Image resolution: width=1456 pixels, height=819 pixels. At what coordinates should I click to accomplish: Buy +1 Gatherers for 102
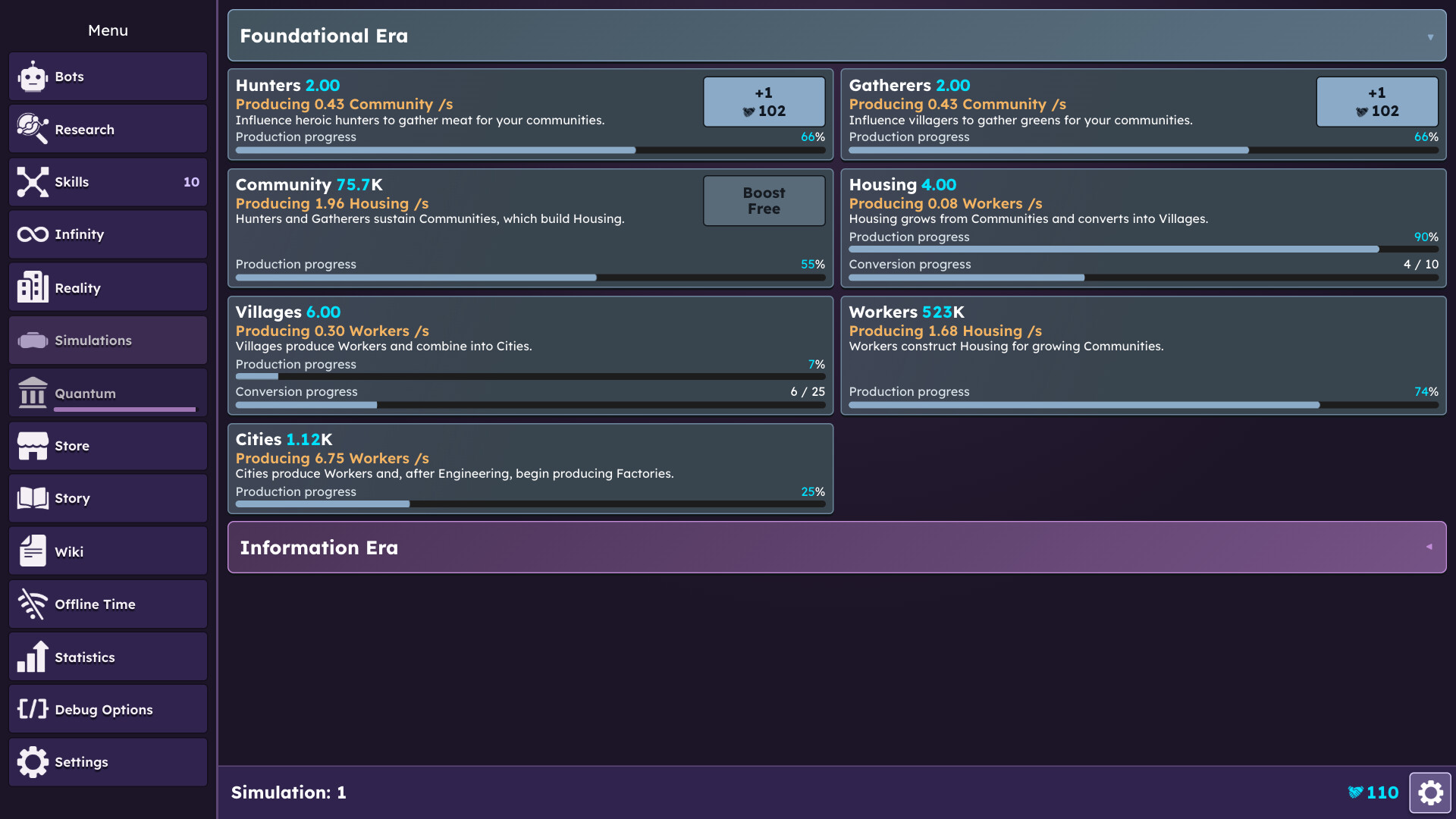click(1377, 102)
